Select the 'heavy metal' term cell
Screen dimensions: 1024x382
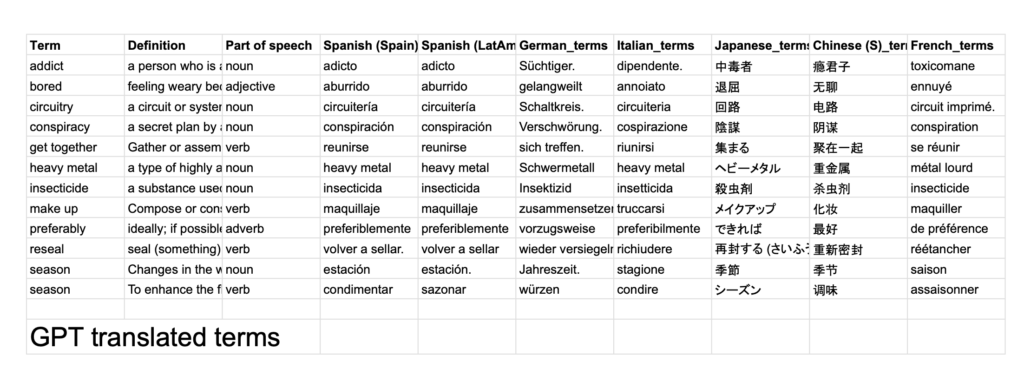coord(75,168)
